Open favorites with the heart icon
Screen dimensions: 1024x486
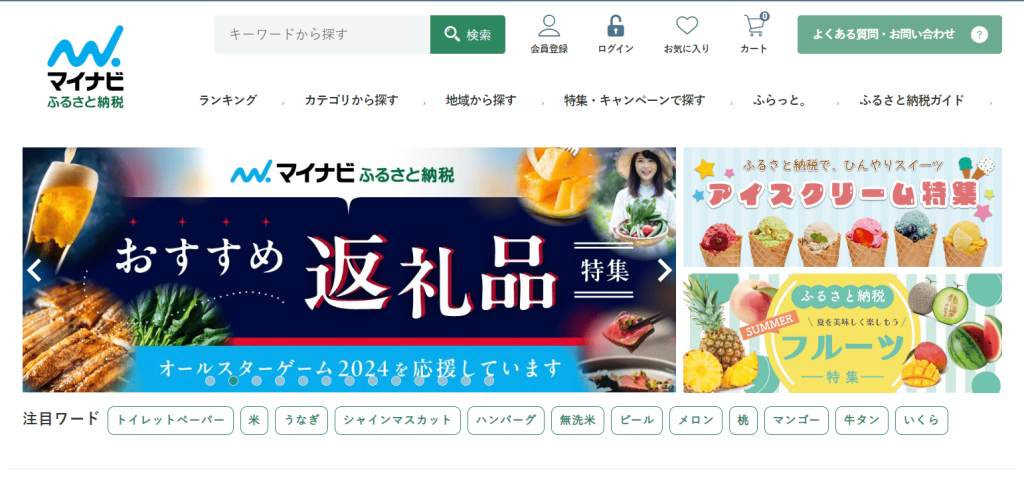click(x=686, y=26)
